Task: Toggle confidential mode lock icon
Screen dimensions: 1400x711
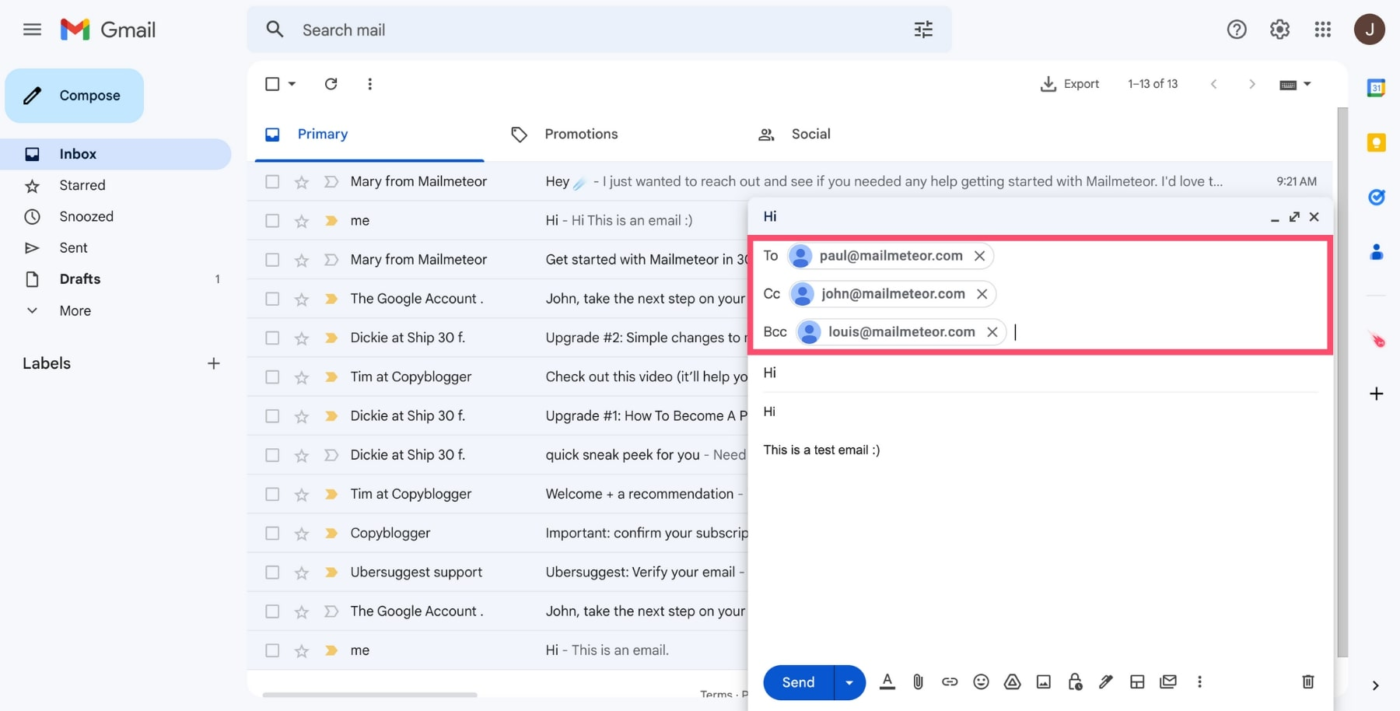Action: tap(1075, 682)
